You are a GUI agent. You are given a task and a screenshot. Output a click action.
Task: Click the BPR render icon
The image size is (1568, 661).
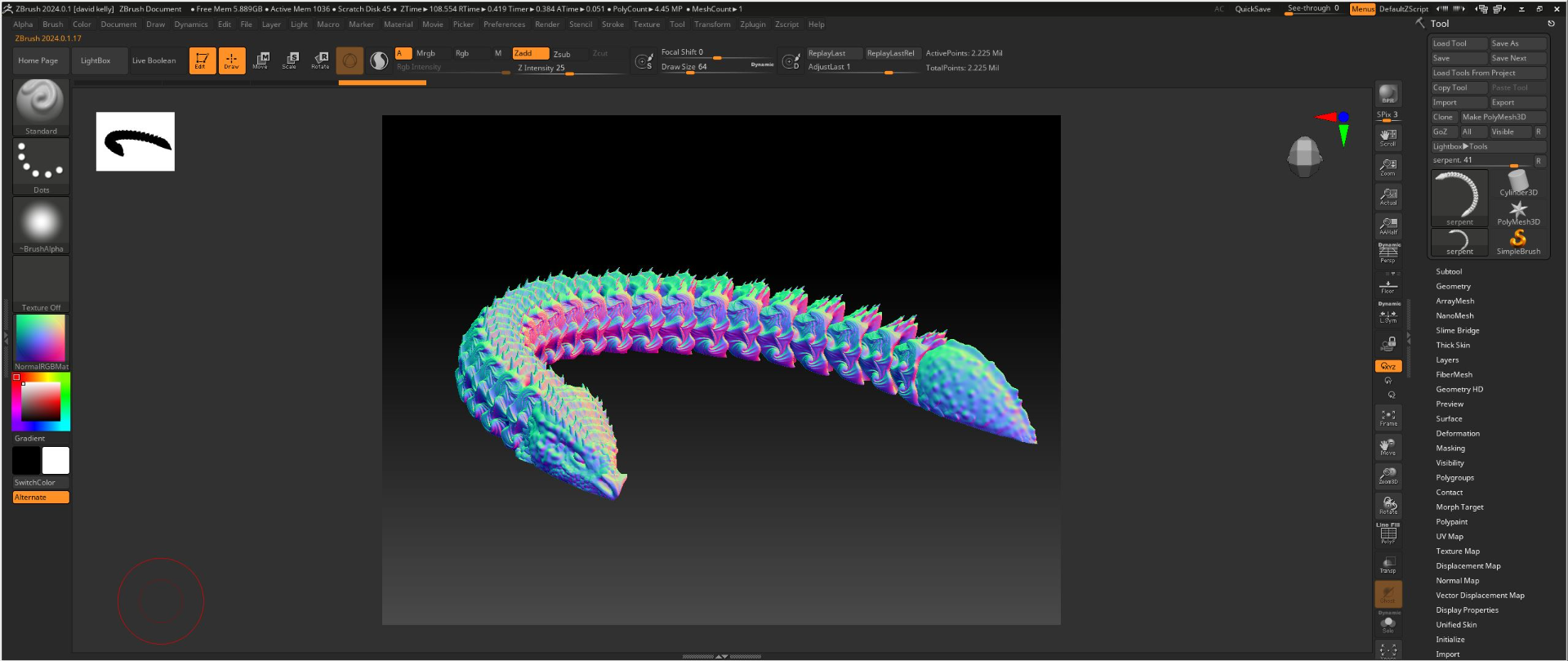click(x=1388, y=94)
